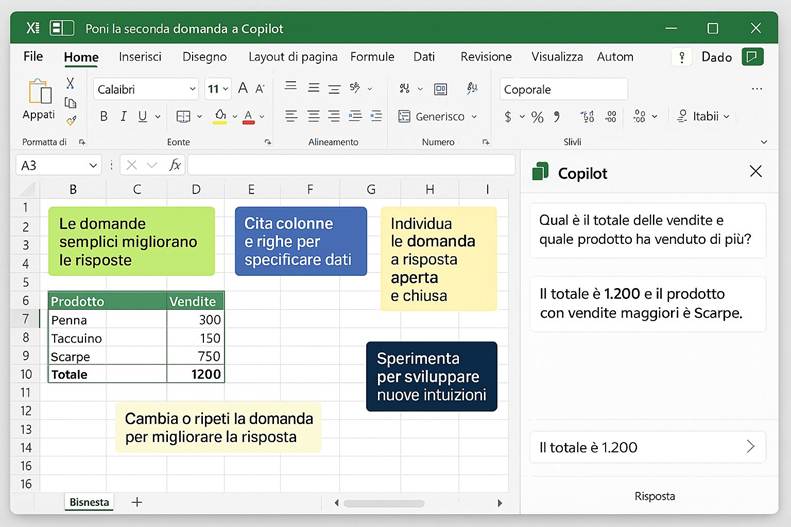Click the horizontal scrollbar thumb
The image size is (791, 527).
(384, 503)
